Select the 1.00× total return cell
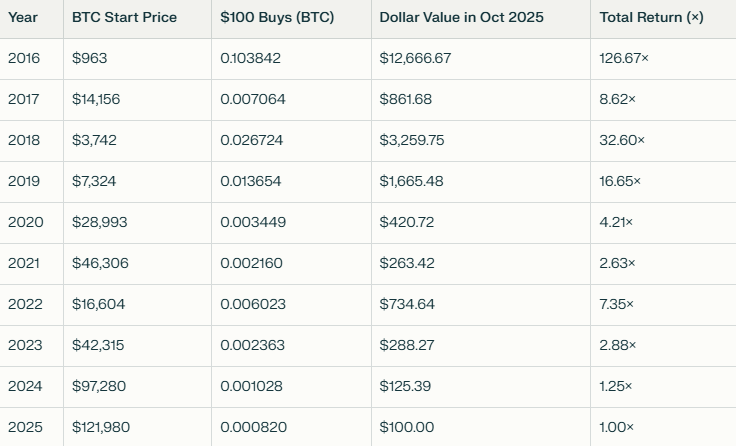This screenshot has height=446, width=736. [x=616, y=427]
